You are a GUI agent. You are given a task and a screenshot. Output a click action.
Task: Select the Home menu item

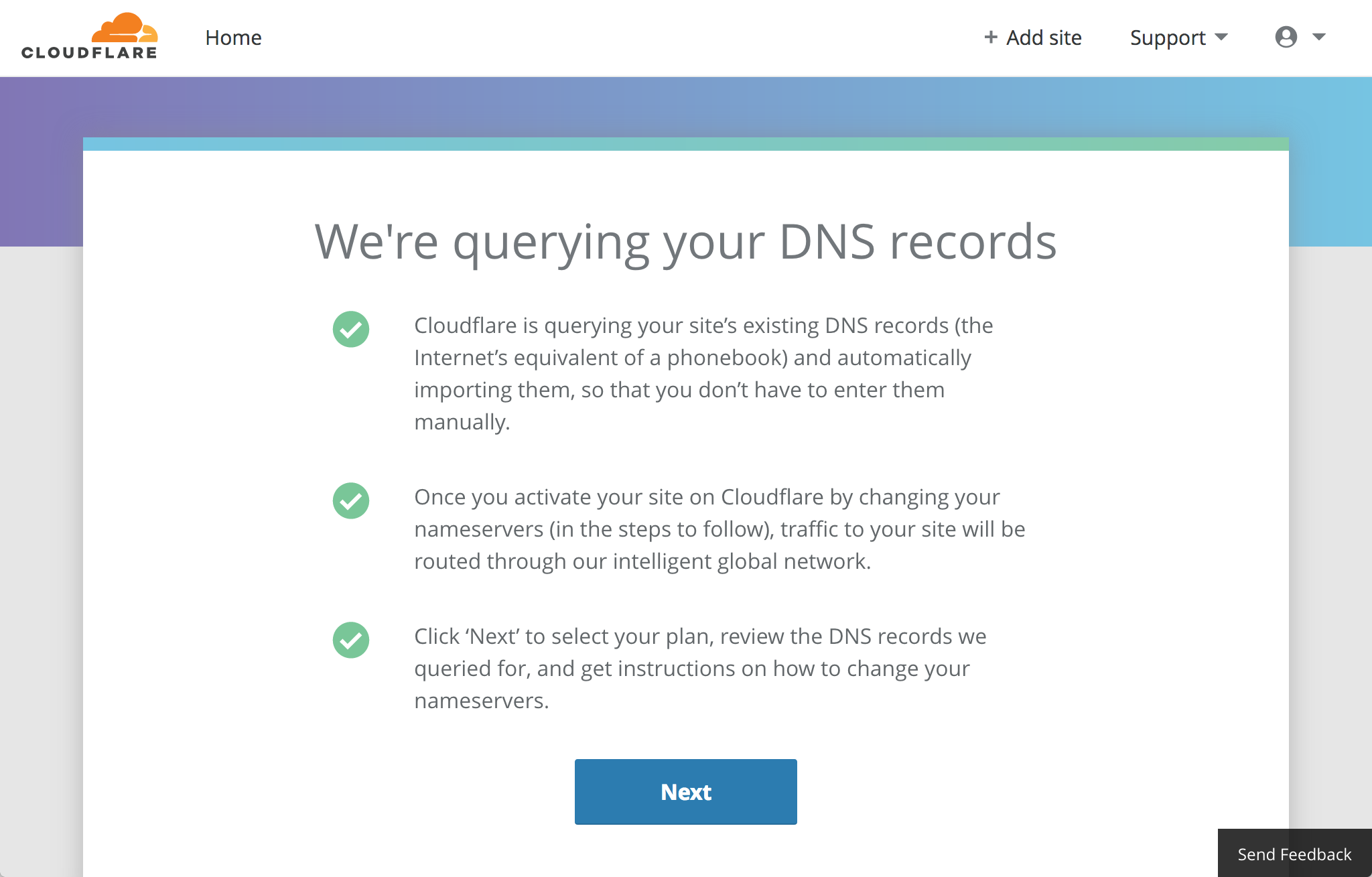click(x=233, y=37)
